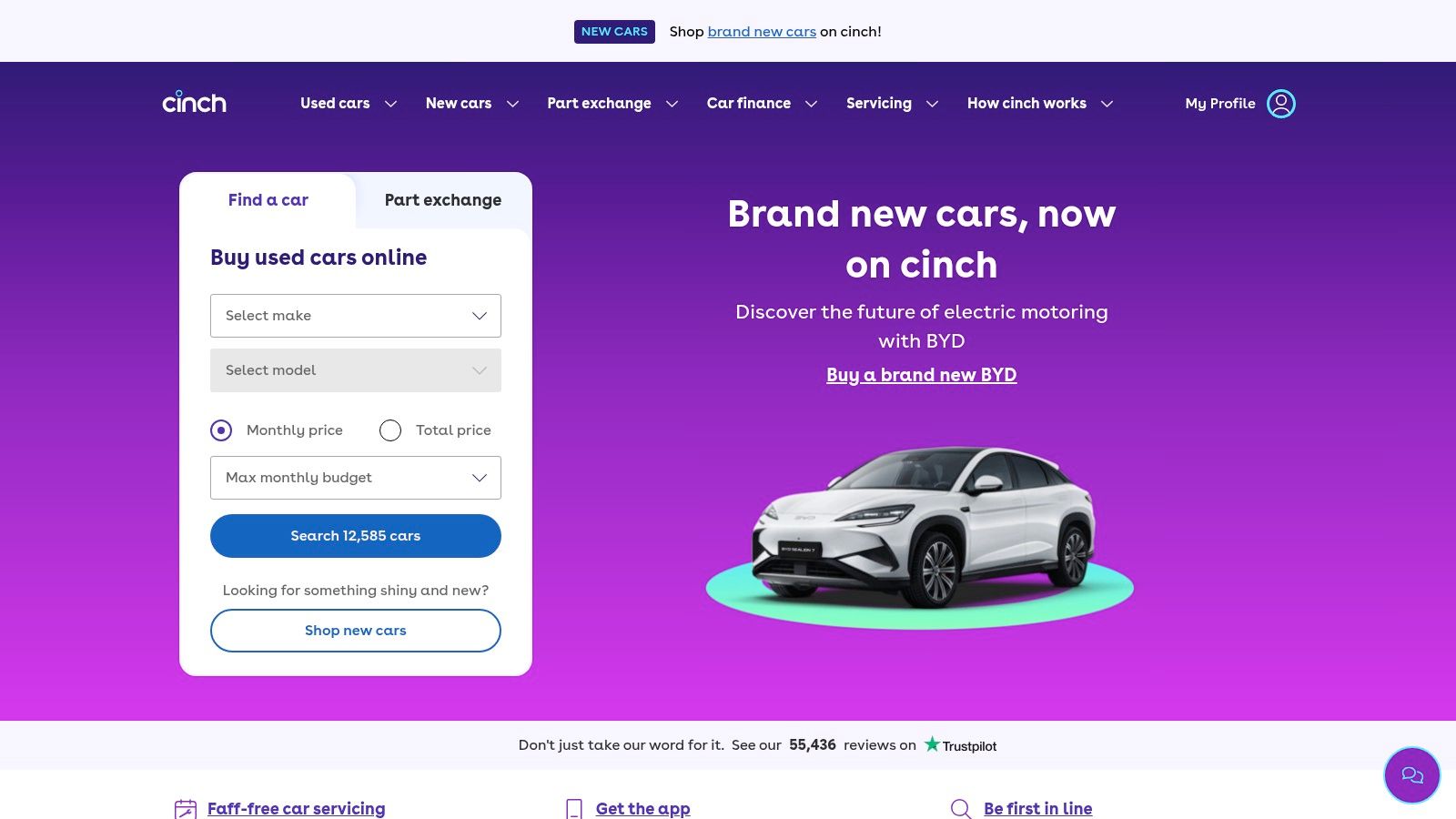This screenshot has width=1456, height=819.
Task: Open the Buy a brand new BYD link
Action: pos(922,375)
